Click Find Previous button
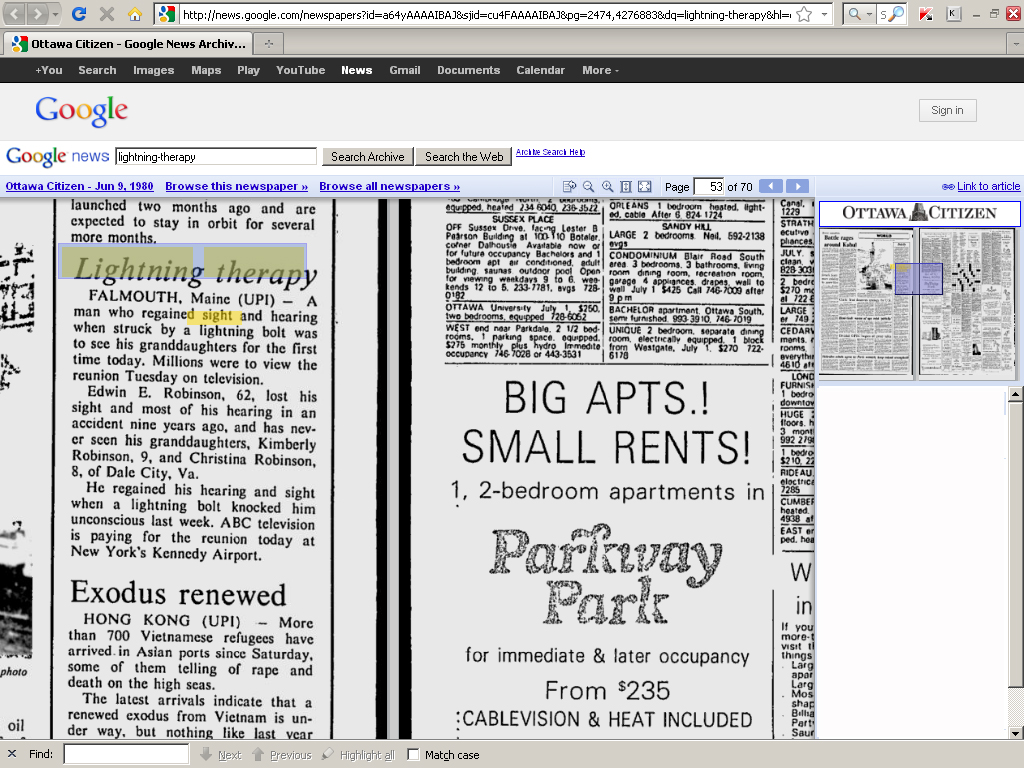The height and width of the screenshot is (768, 1024). click(281, 754)
